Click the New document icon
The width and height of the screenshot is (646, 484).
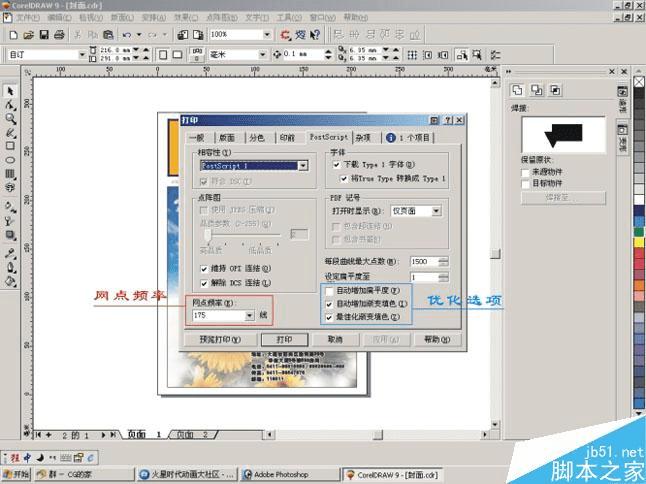tap(13, 35)
